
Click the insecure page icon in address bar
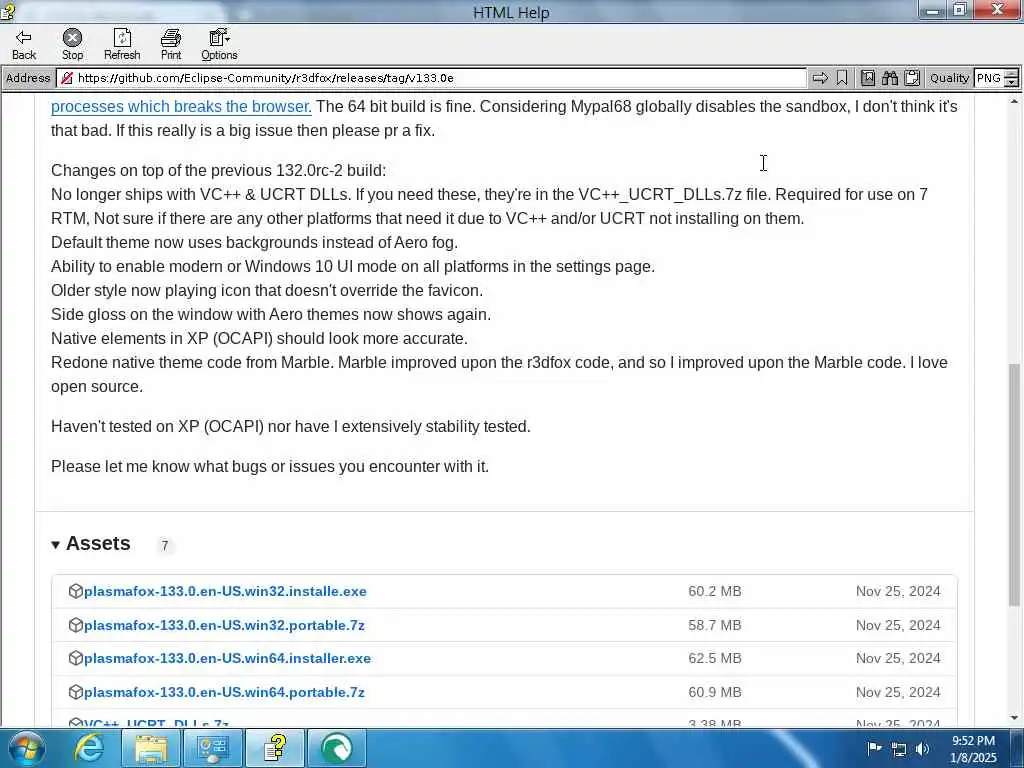(x=66, y=78)
